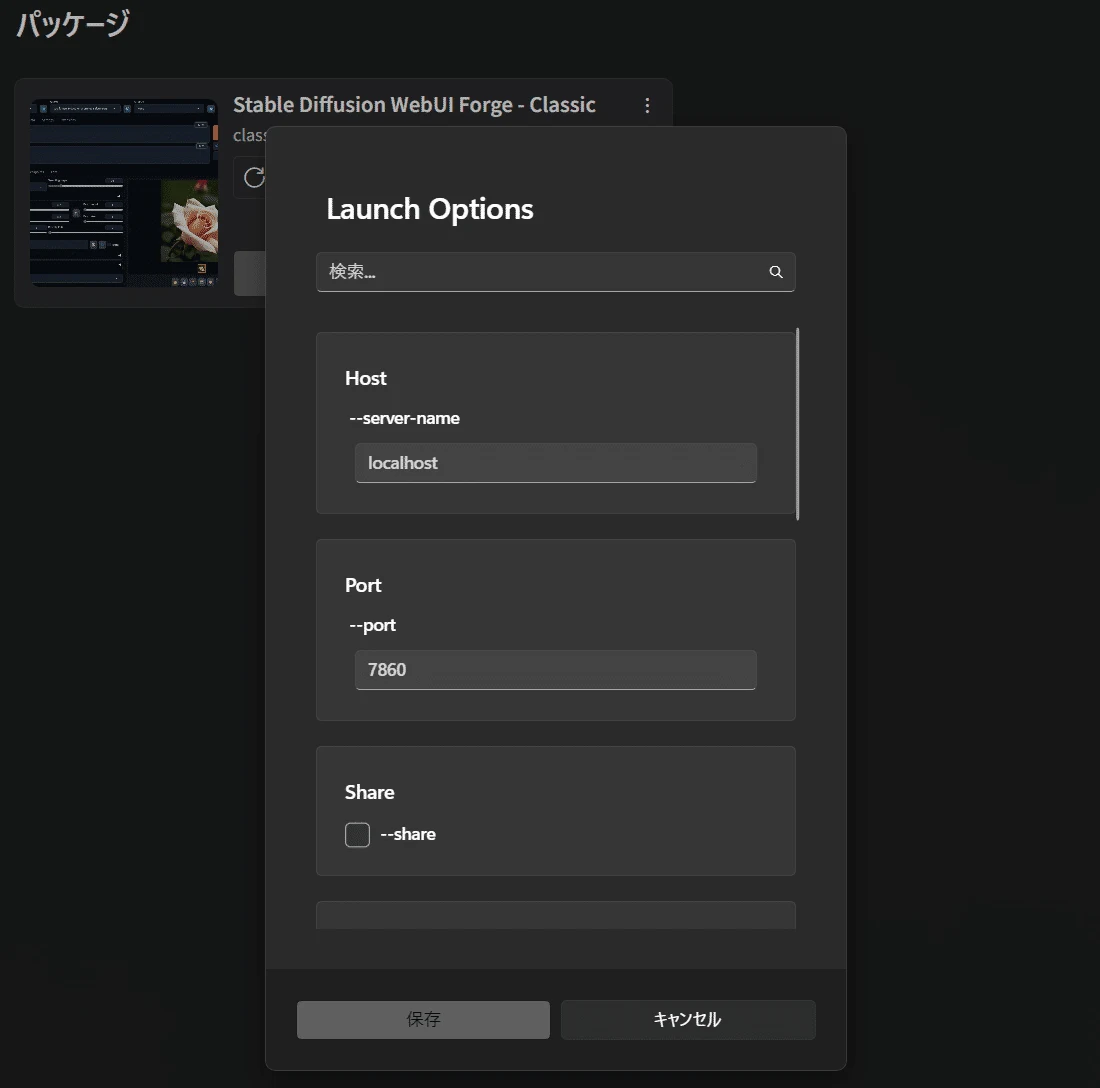Click the Stable Diffusion WebUI Forge - Classic title
This screenshot has width=1100, height=1088.
(x=414, y=105)
